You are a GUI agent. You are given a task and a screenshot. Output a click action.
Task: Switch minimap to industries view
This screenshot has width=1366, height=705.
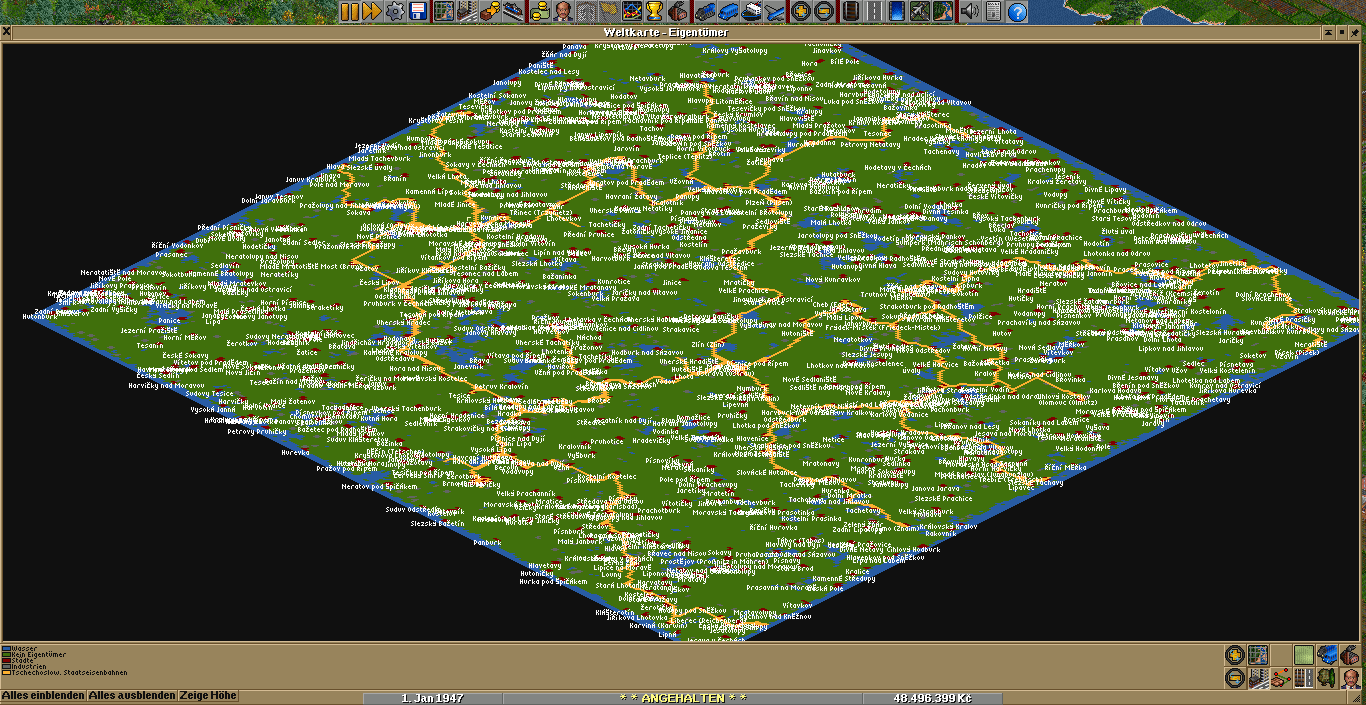pyautogui.click(x=1350, y=655)
